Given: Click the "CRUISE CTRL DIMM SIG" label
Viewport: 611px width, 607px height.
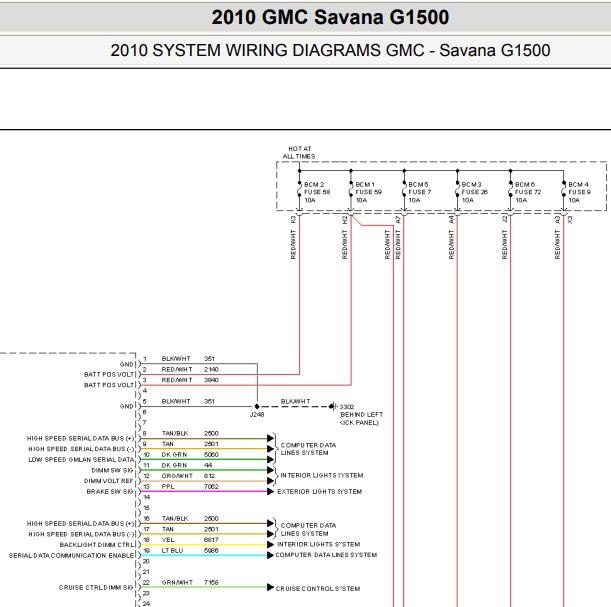Looking at the screenshot, I should [x=96, y=588].
